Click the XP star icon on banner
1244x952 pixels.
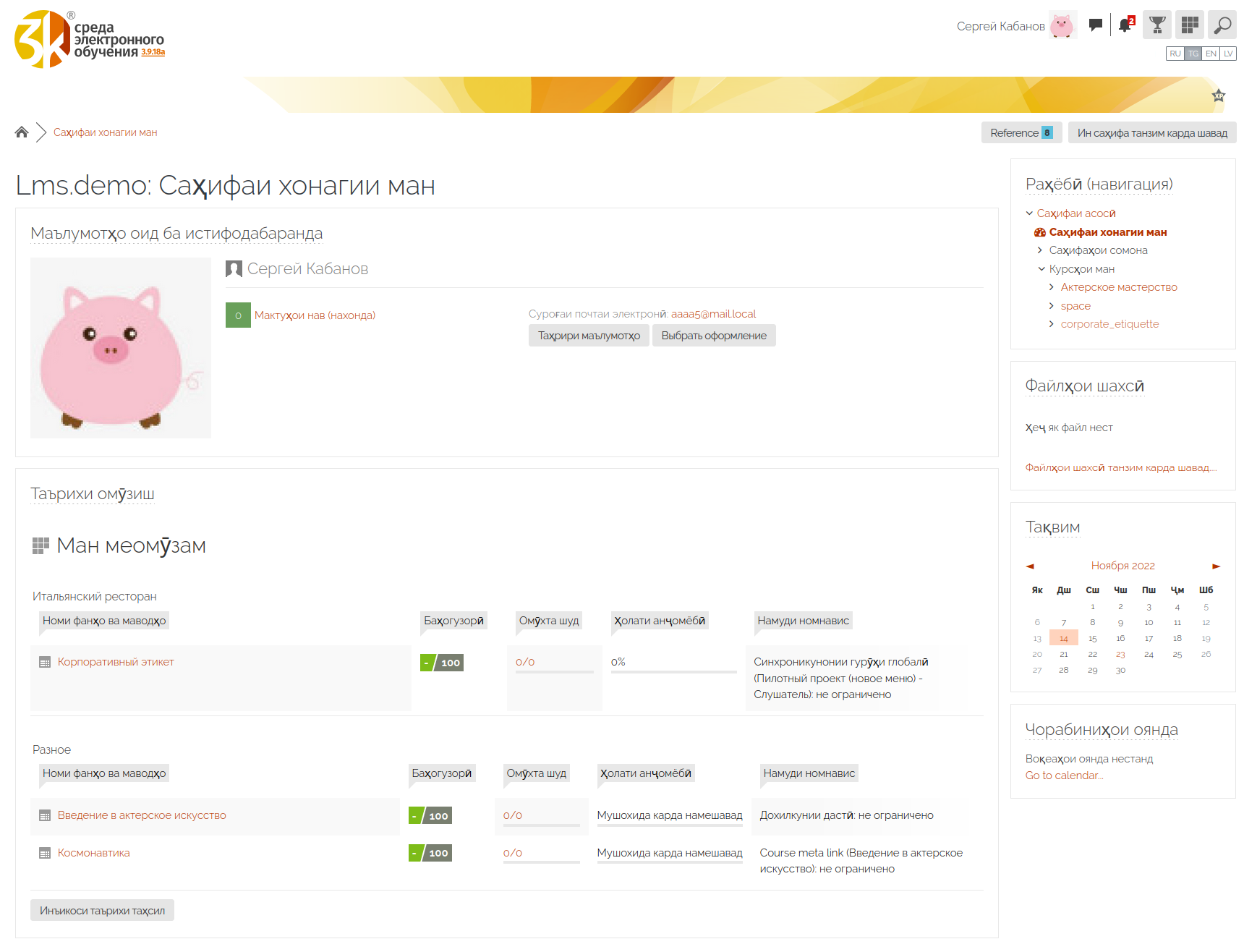pyautogui.click(x=1219, y=95)
